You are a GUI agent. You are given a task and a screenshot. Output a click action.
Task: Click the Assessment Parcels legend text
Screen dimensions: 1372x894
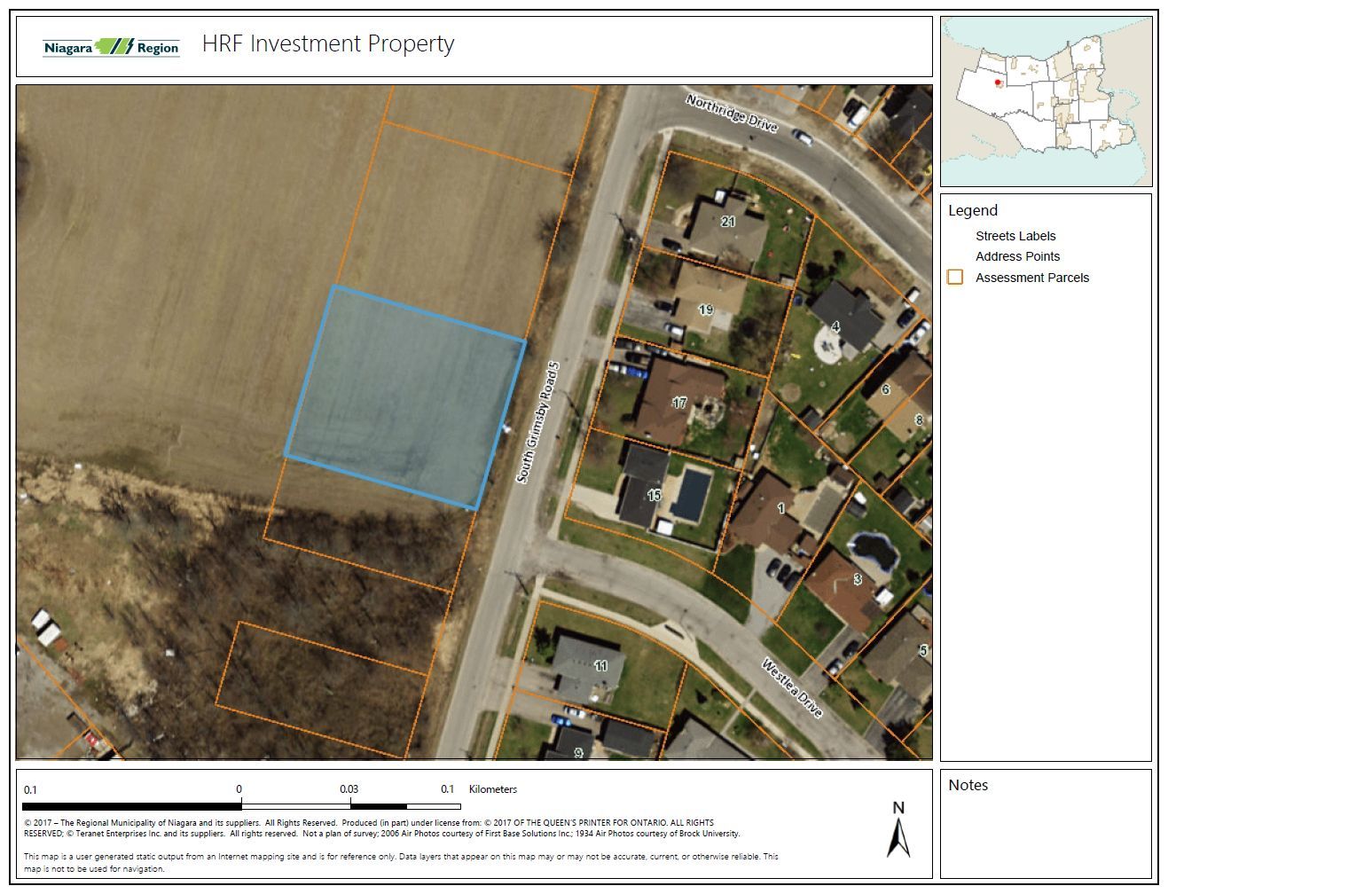coord(1031,278)
